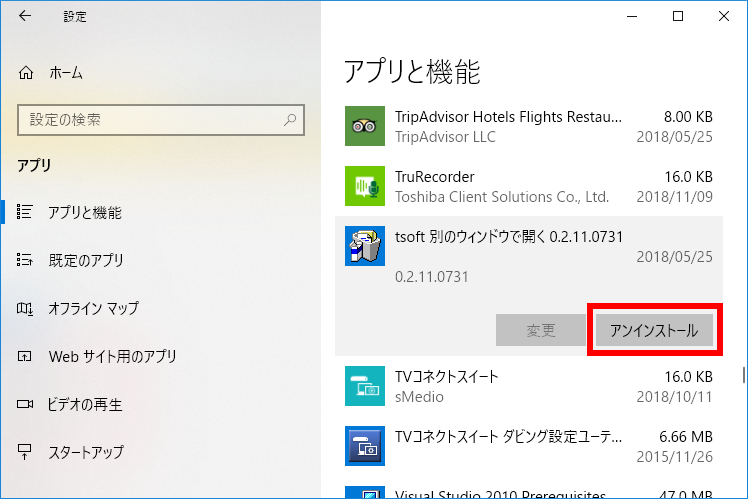Click the 8.00 KB size value
The height and width of the screenshot is (499, 748).
(688, 117)
